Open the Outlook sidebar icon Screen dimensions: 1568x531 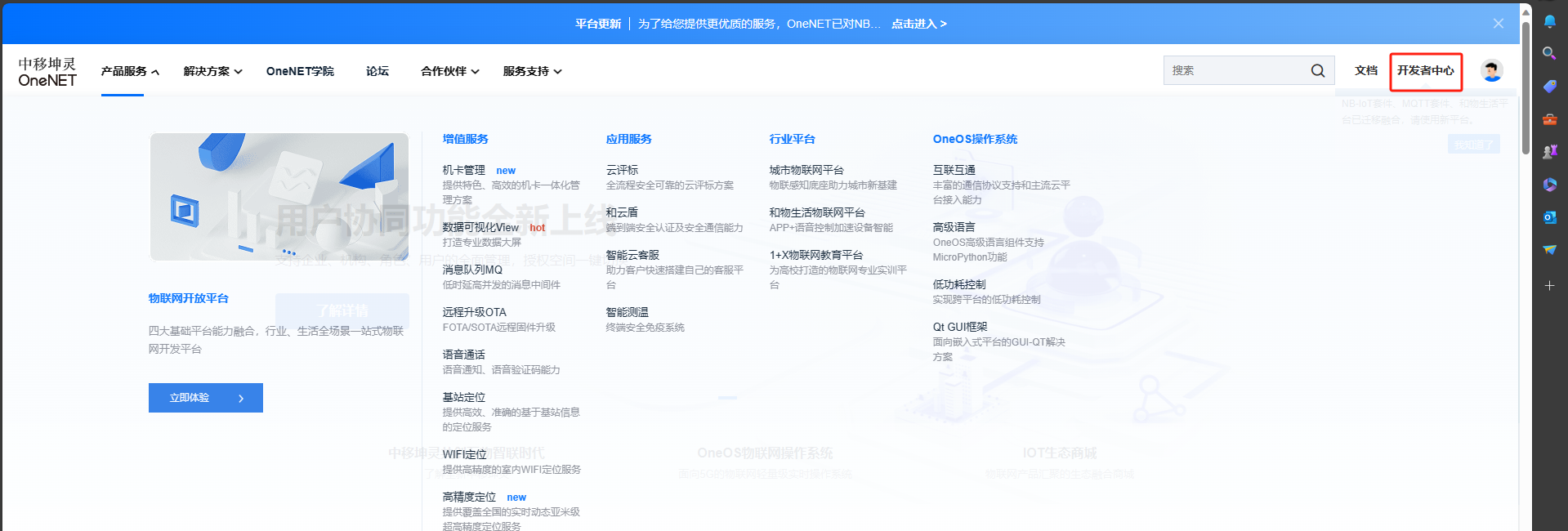pyautogui.click(x=1549, y=217)
